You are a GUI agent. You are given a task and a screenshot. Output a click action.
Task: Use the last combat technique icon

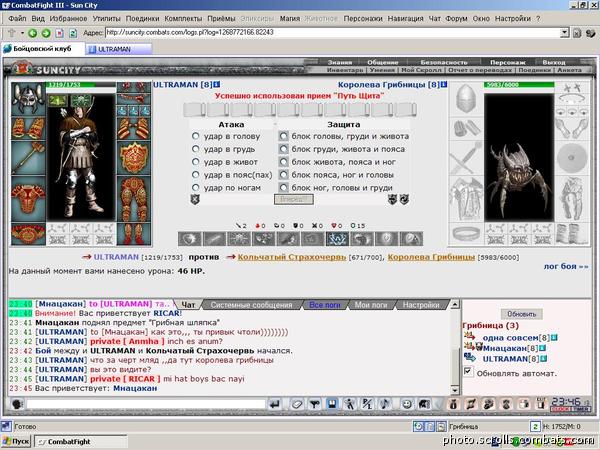(411, 239)
